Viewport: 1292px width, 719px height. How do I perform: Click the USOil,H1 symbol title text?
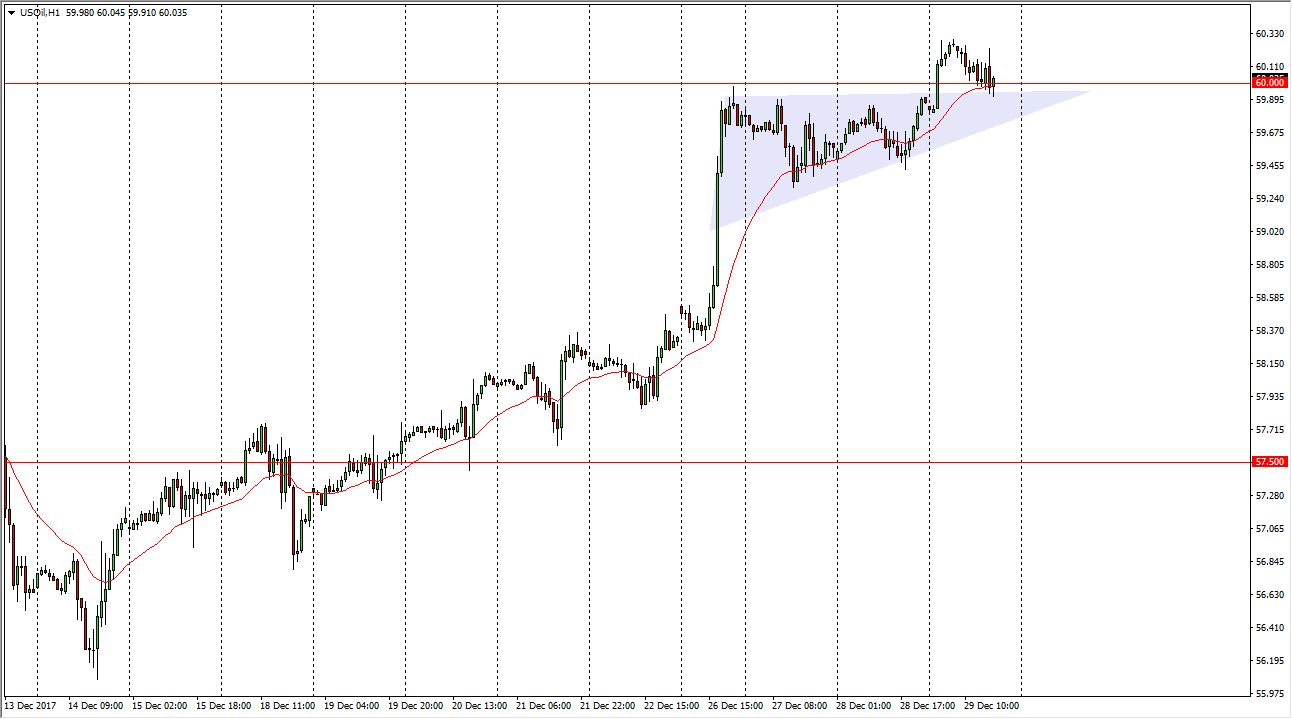click(x=40, y=13)
